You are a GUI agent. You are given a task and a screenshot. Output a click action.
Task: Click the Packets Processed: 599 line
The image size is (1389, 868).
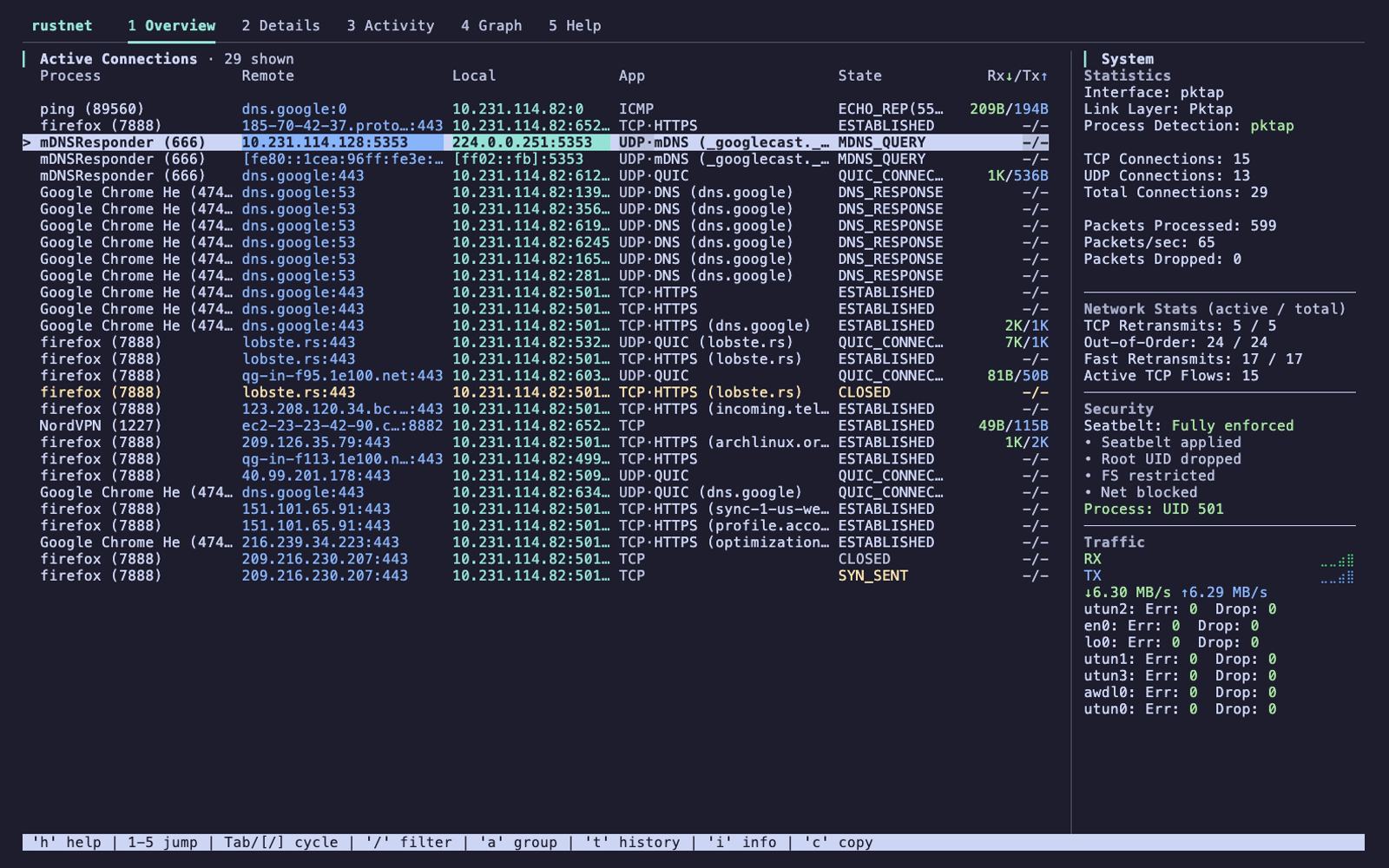1180,226
